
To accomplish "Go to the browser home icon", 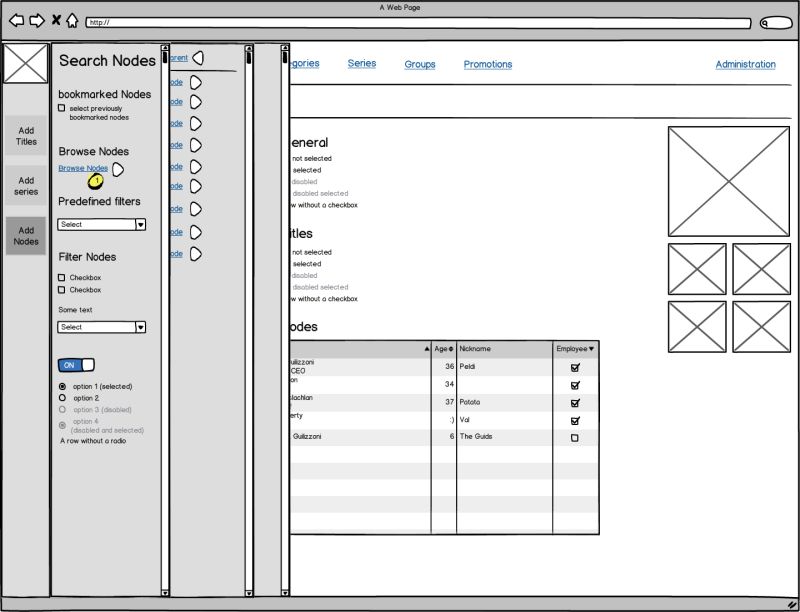I will tap(72, 20).
